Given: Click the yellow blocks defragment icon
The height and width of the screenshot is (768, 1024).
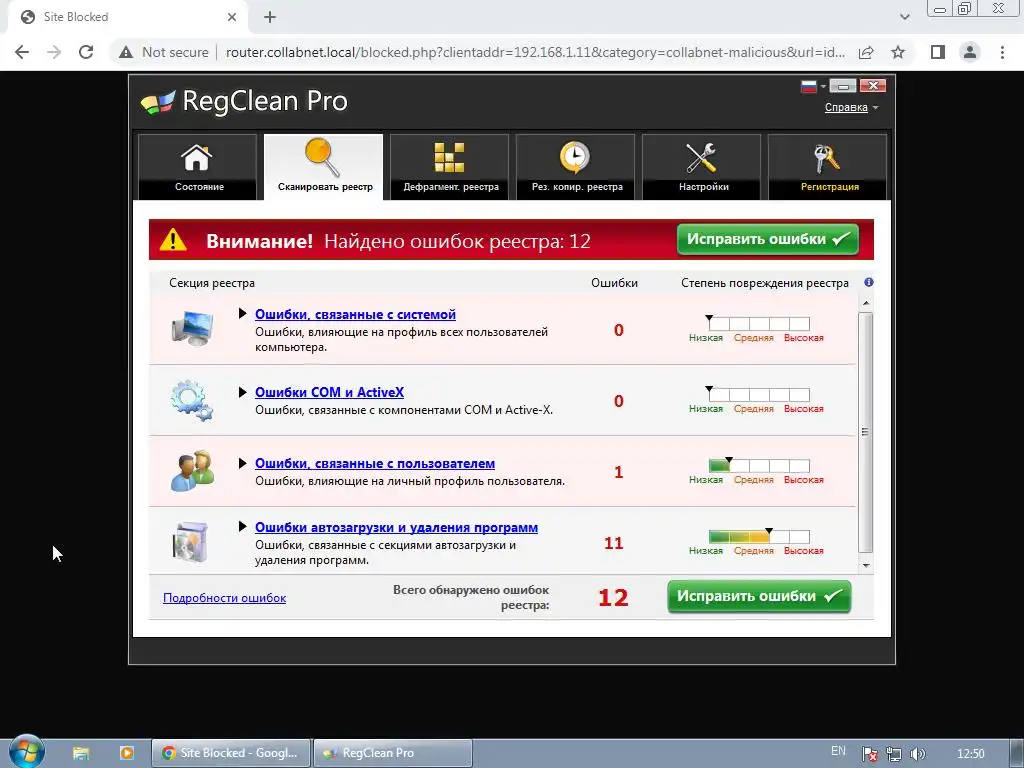Looking at the screenshot, I should click(x=449, y=157).
